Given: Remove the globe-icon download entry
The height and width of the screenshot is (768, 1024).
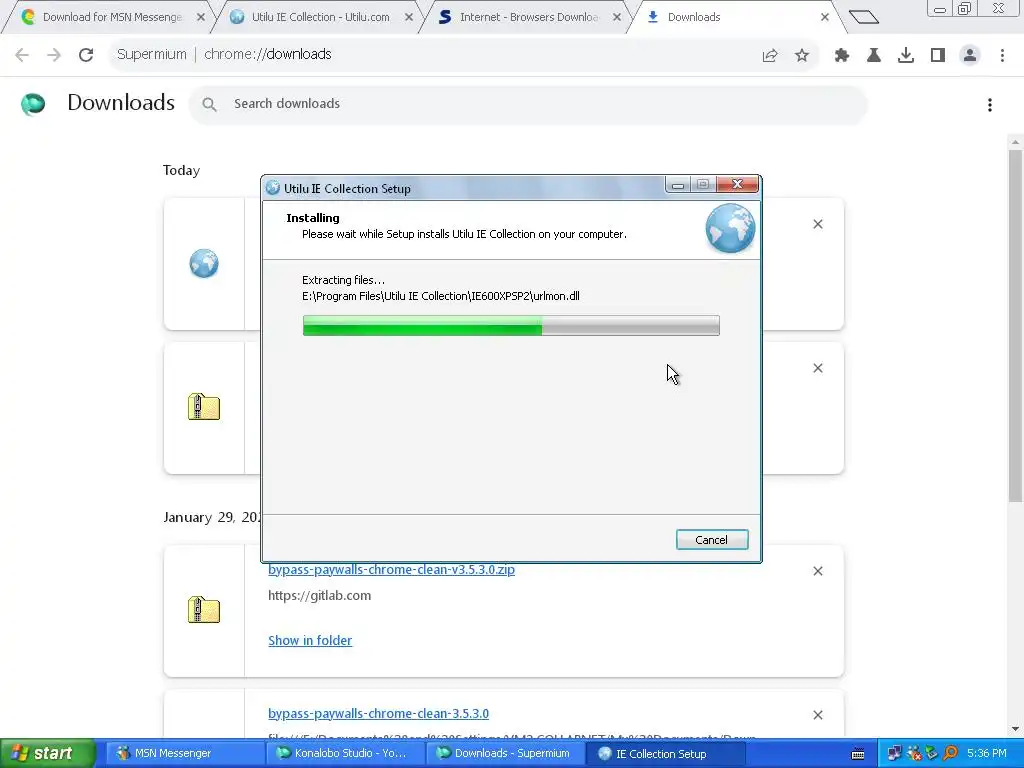Looking at the screenshot, I should click(x=818, y=224).
